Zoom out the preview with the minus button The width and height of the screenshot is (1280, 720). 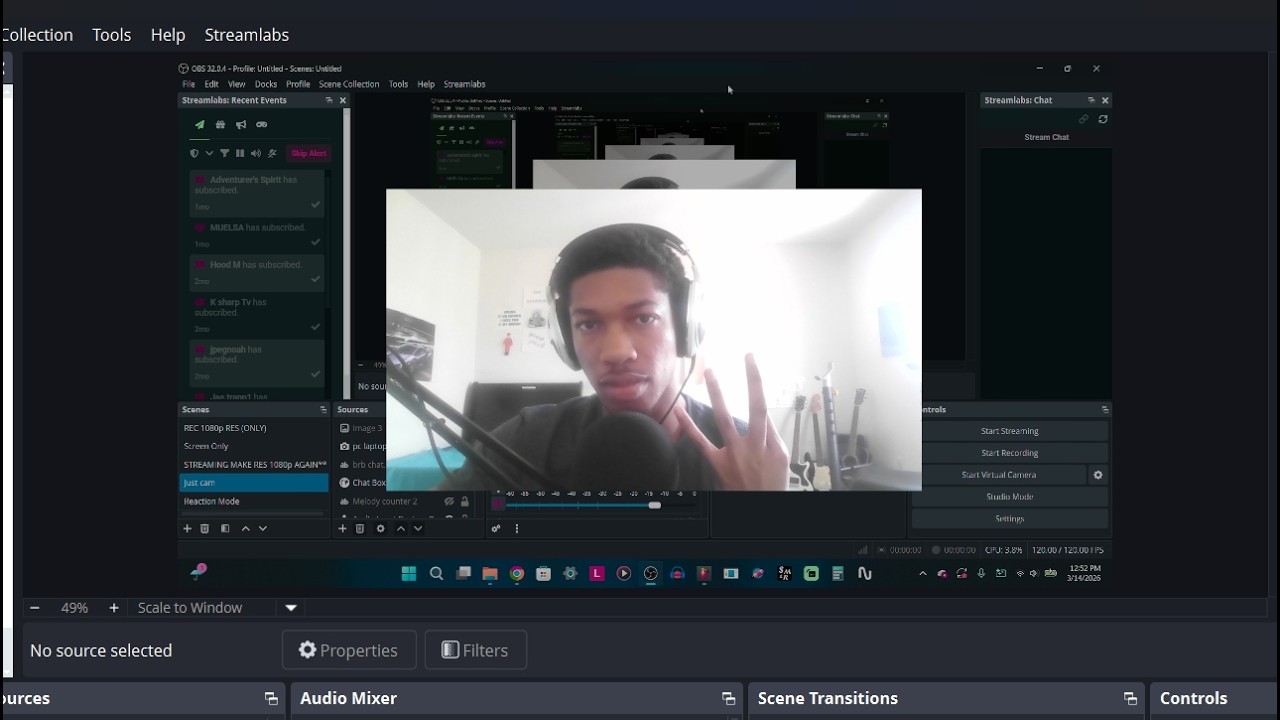(x=35, y=608)
